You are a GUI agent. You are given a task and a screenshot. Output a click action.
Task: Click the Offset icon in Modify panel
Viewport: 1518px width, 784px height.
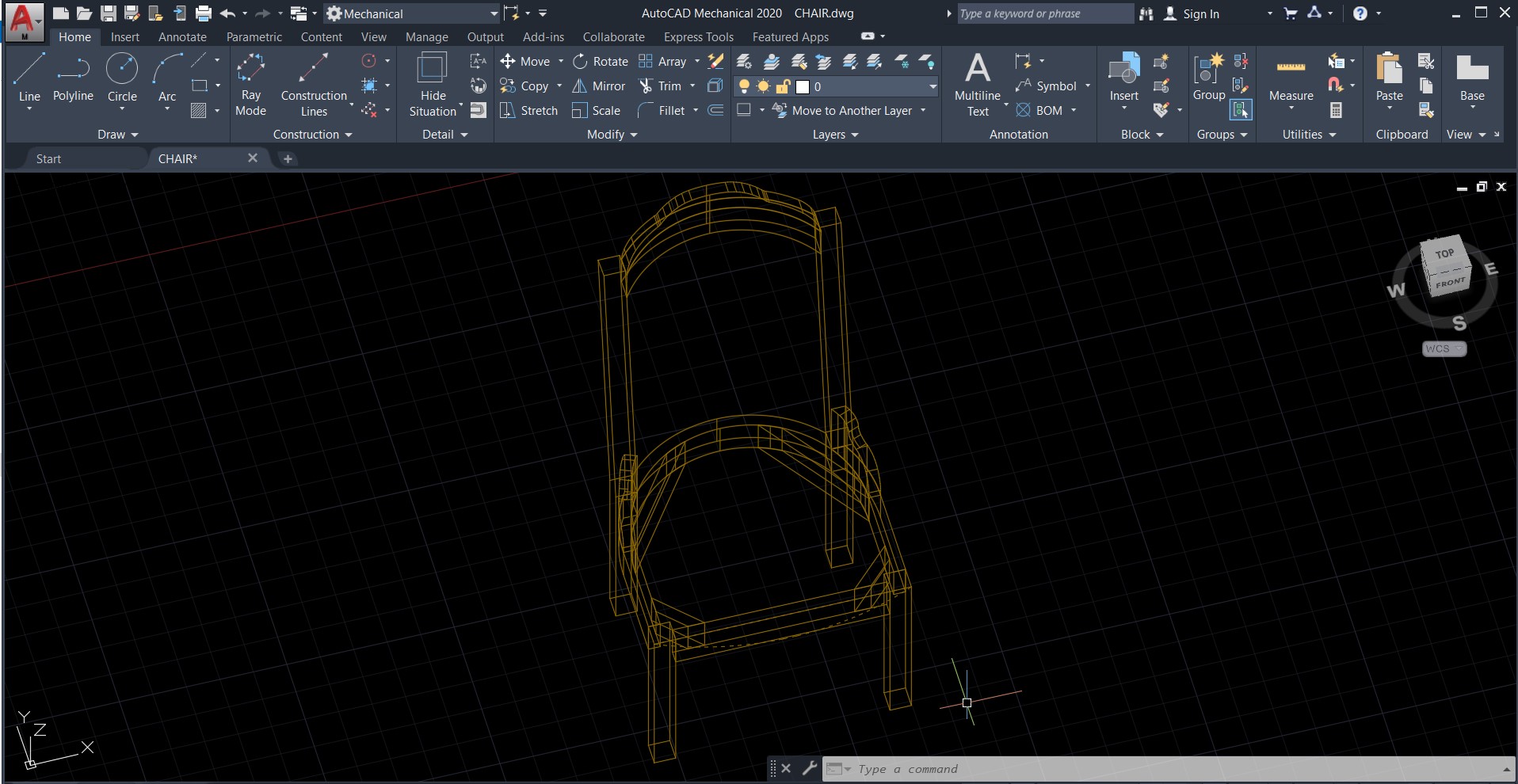tap(715, 110)
